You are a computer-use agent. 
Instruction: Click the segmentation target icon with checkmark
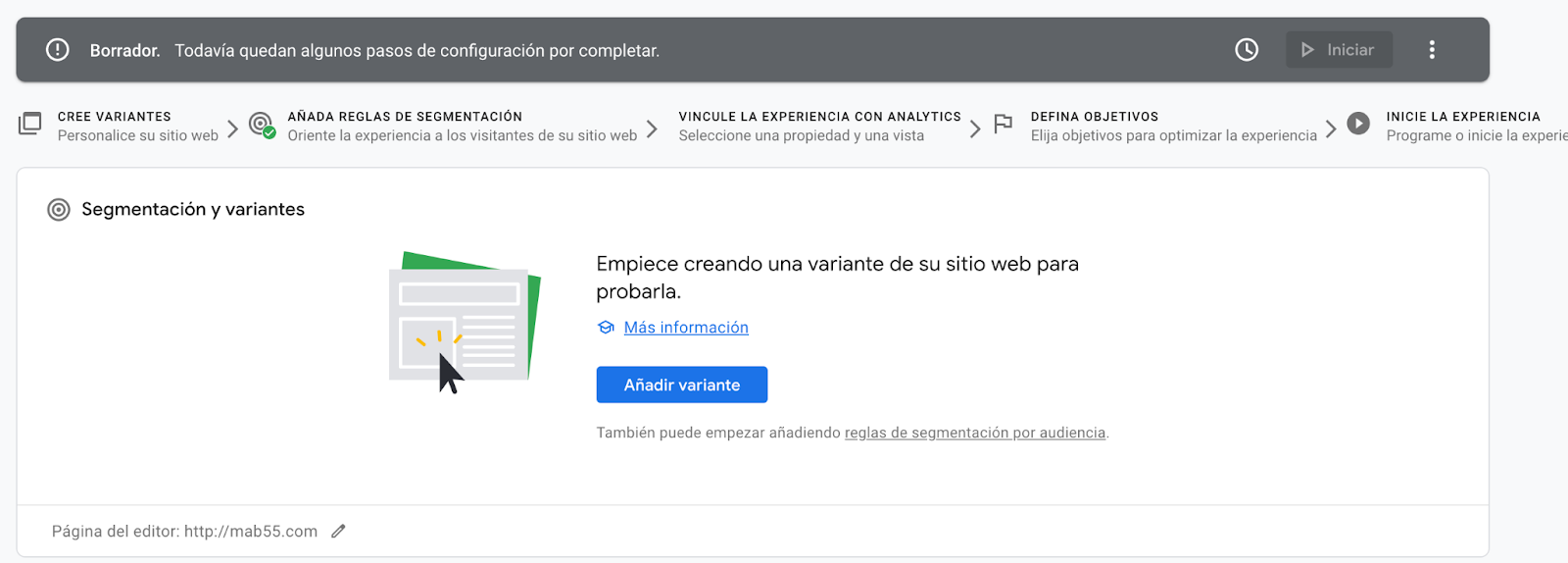[261, 125]
